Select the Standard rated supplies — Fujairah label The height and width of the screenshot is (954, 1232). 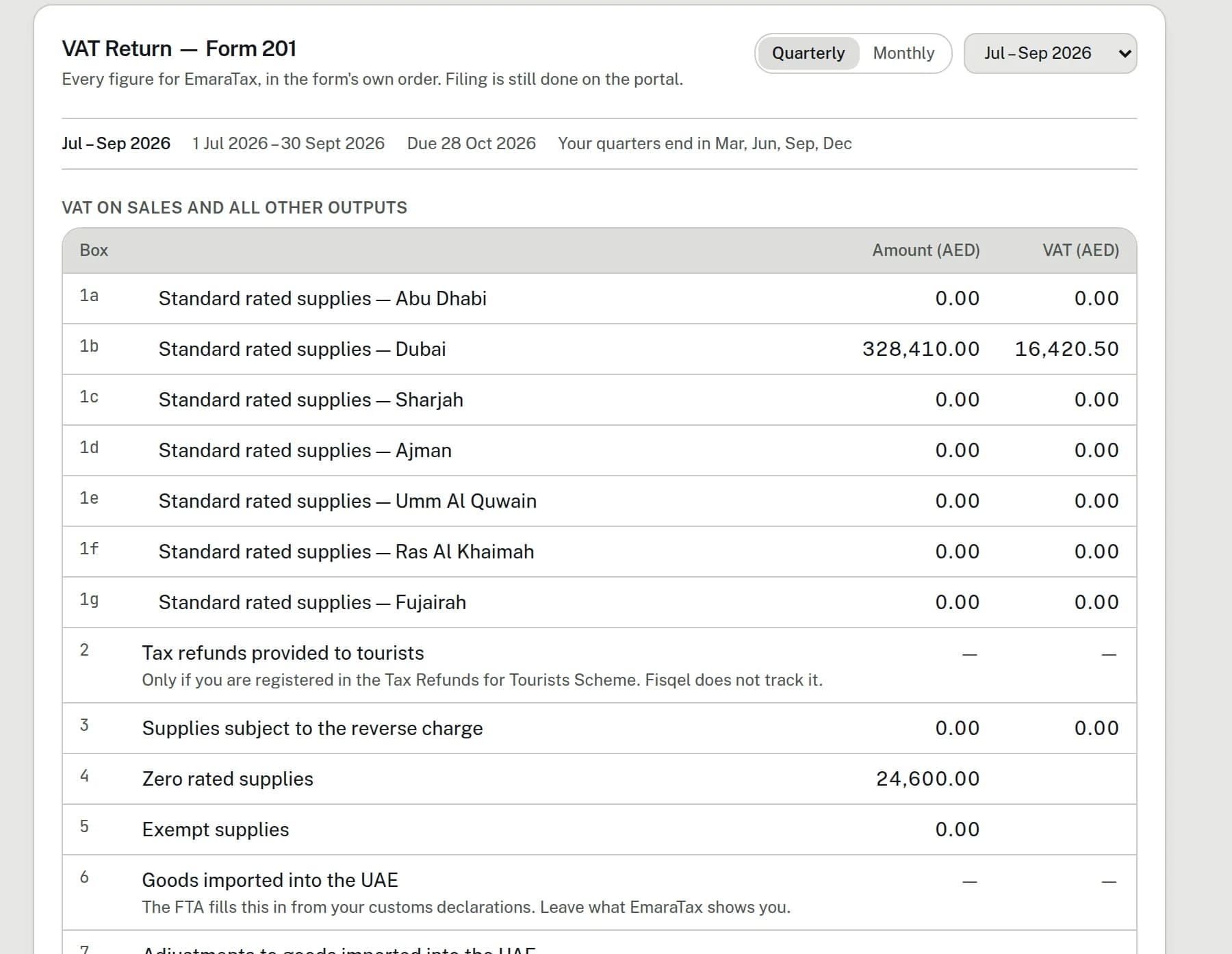coord(312,602)
